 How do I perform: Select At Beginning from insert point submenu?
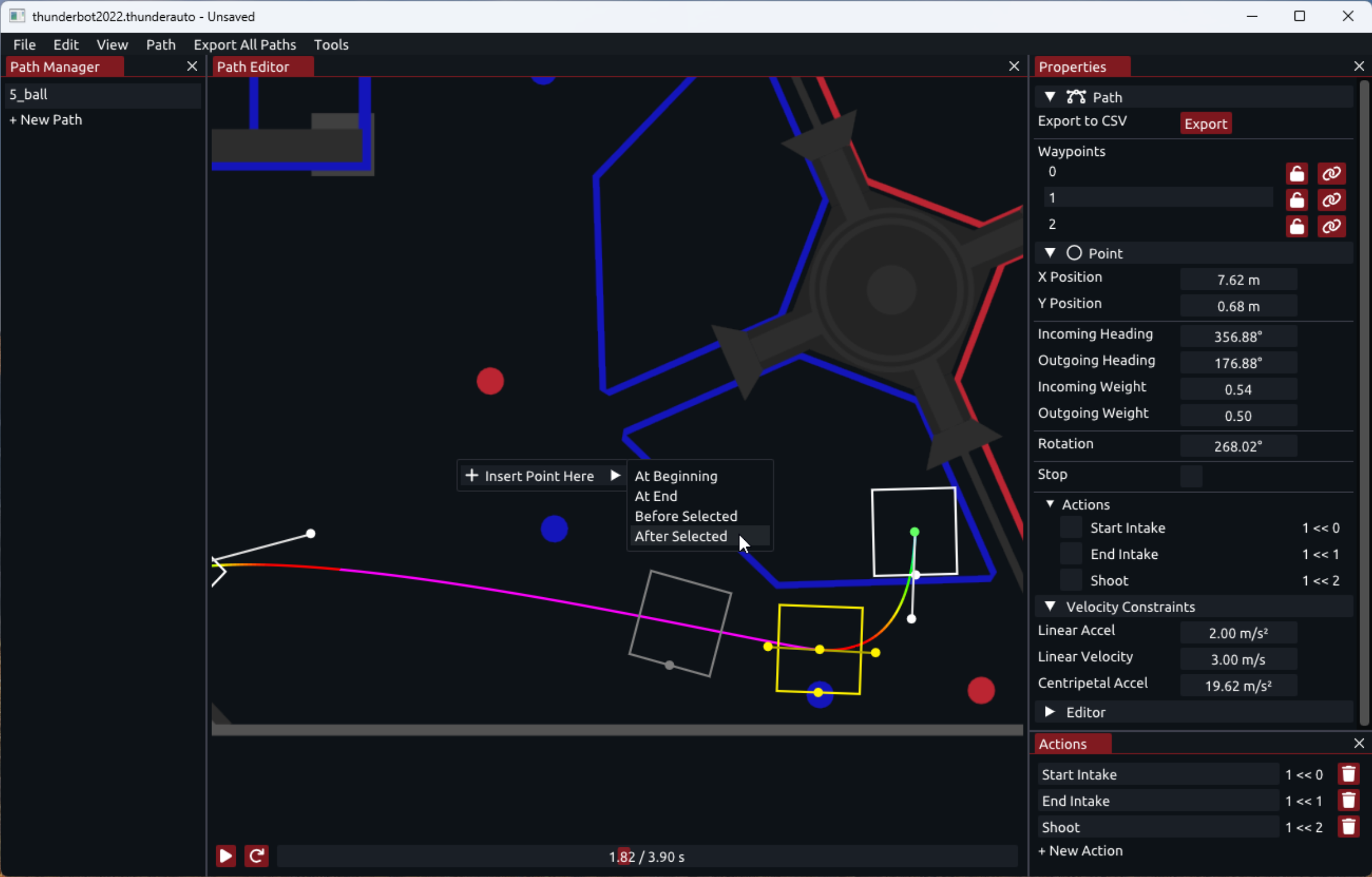point(677,476)
